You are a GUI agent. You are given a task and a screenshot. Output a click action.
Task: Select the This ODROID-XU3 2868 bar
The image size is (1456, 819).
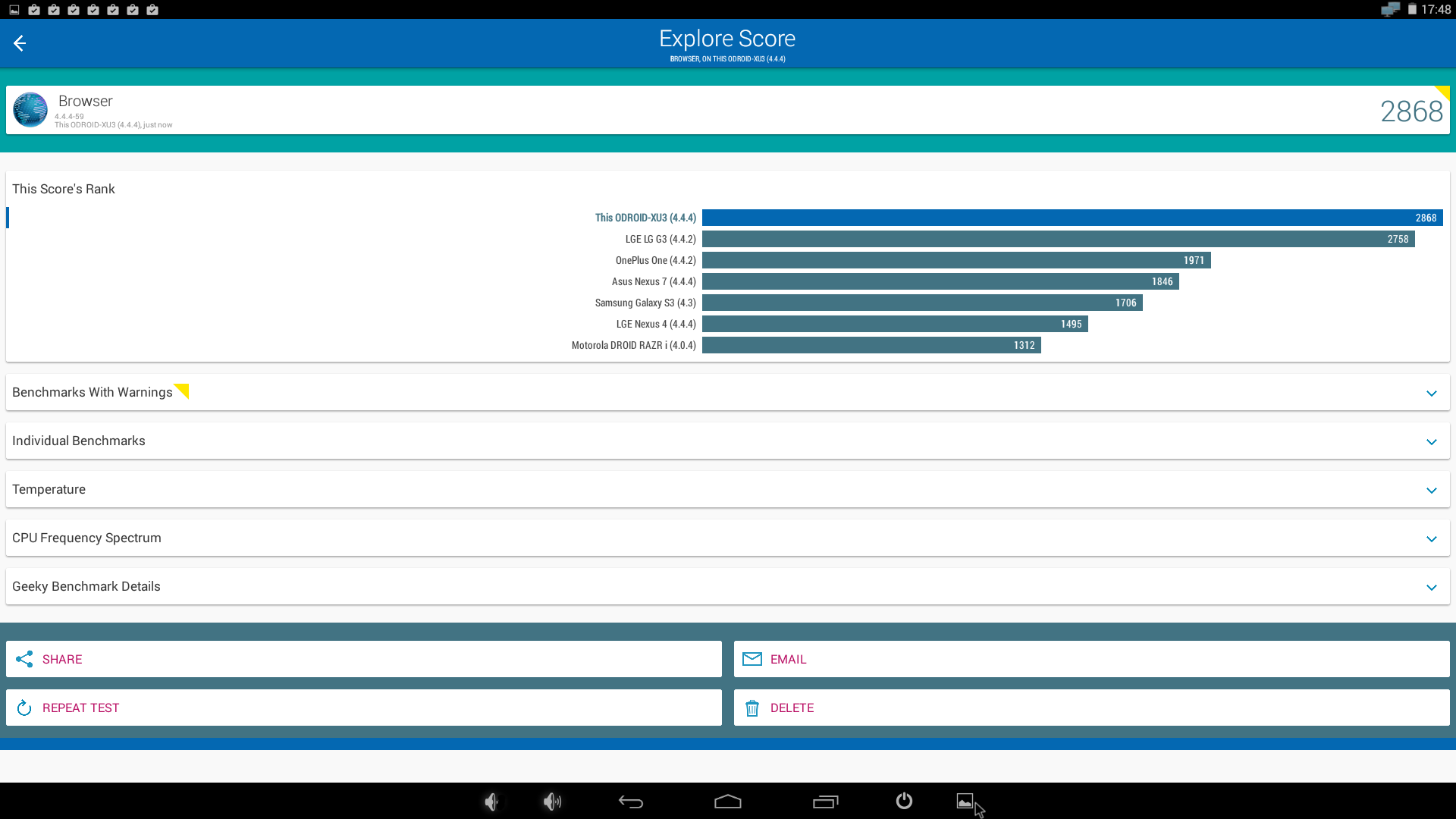click(x=1072, y=218)
